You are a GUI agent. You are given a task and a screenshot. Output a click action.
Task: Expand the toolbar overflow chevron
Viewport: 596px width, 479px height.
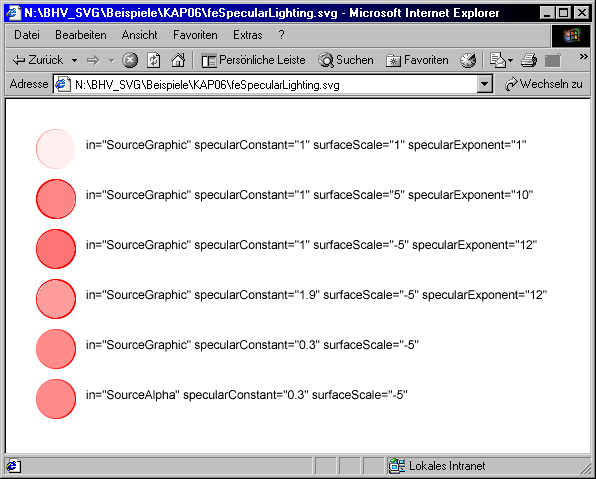point(583,57)
